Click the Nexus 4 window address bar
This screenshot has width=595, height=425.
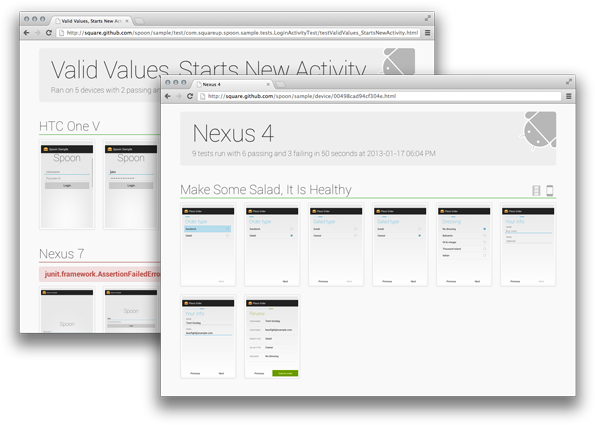pos(379,96)
